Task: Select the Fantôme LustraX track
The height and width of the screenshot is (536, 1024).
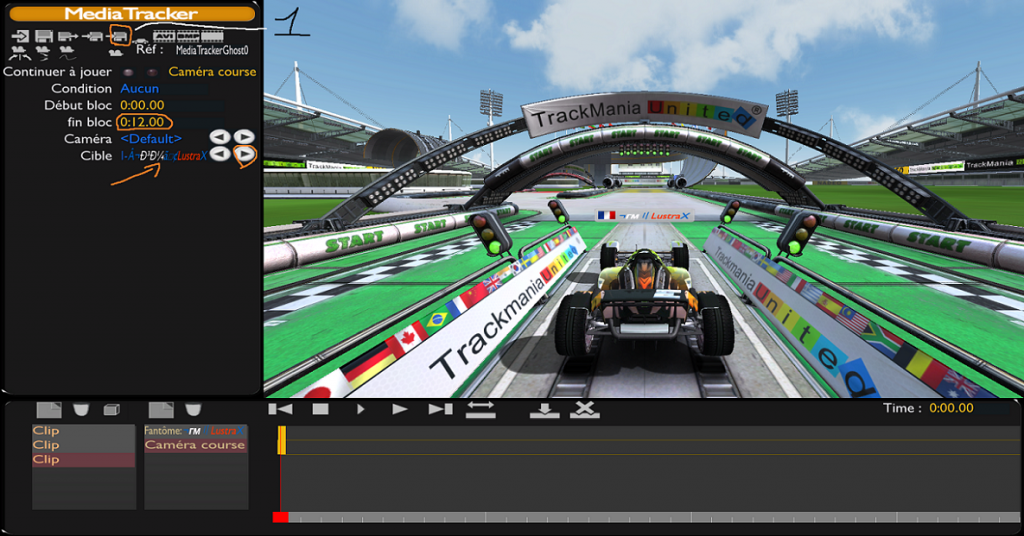Action: pos(195,431)
